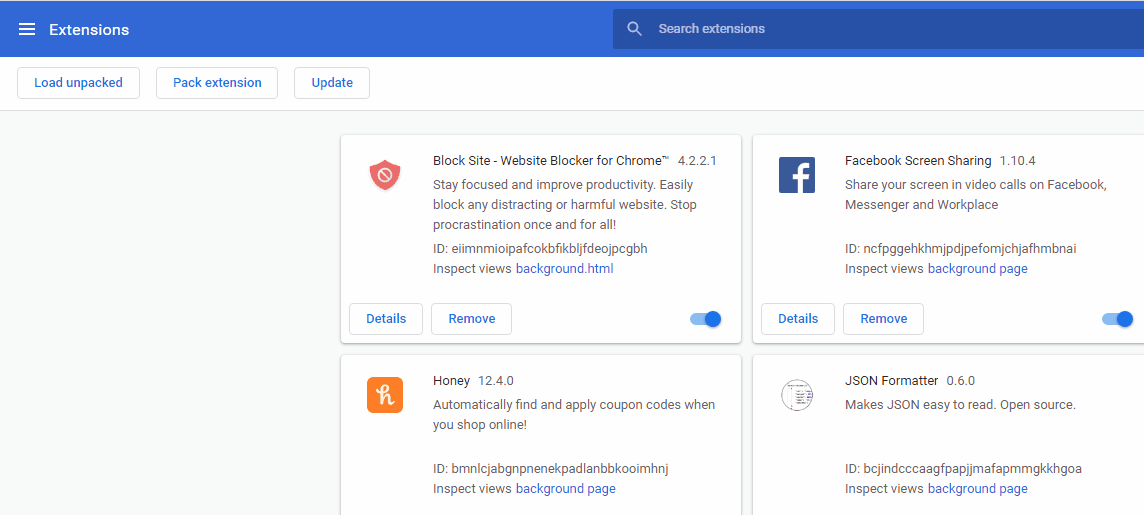1144x515 pixels.
Task: Click the Honey ID bmnlcjabgnpnenekpadlanbbkooimhnj
Action: [x=551, y=468]
